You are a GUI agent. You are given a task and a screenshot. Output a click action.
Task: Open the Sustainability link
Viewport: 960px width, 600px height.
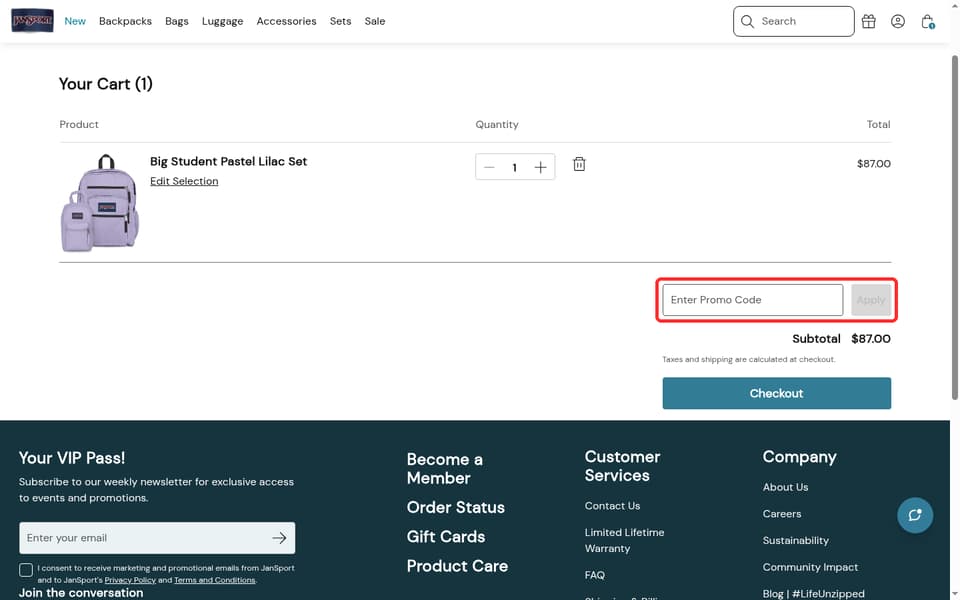click(796, 541)
